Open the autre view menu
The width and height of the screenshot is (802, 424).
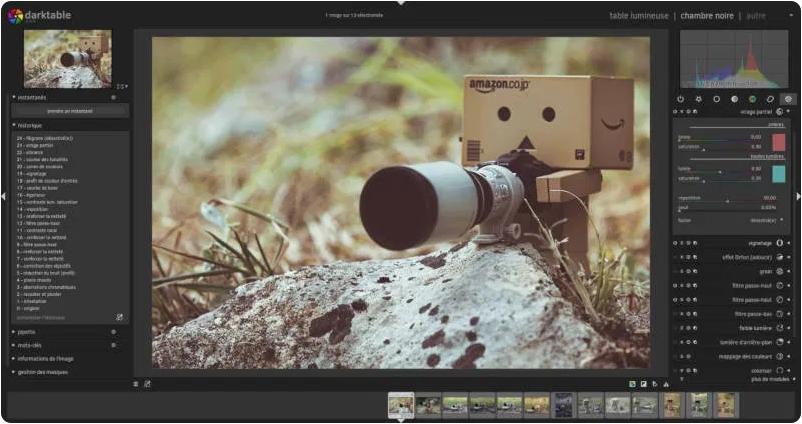(756, 16)
